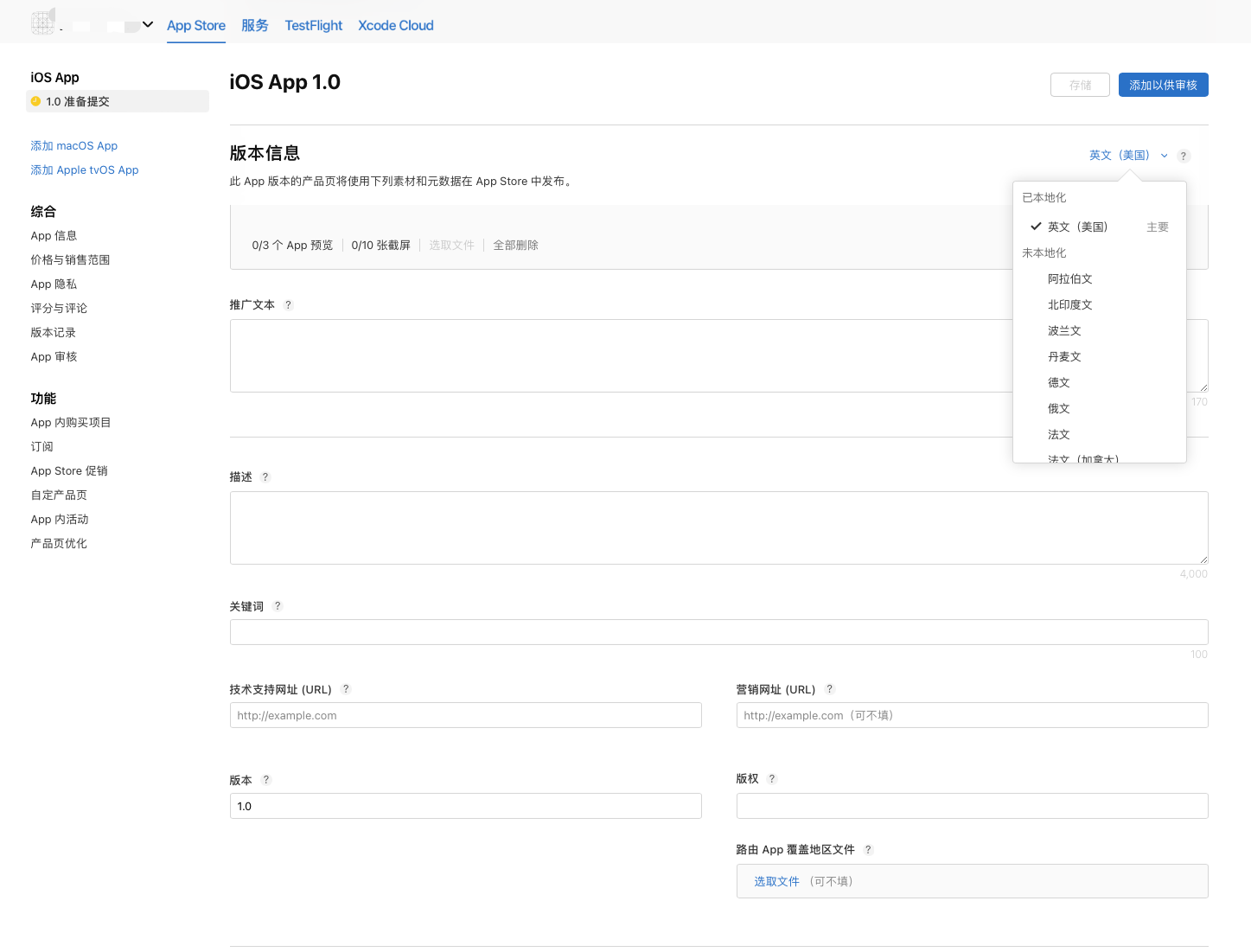The image size is (1251, 952).
Task: Click the help icon next to language dropdown
Action: coord(1184,157)
